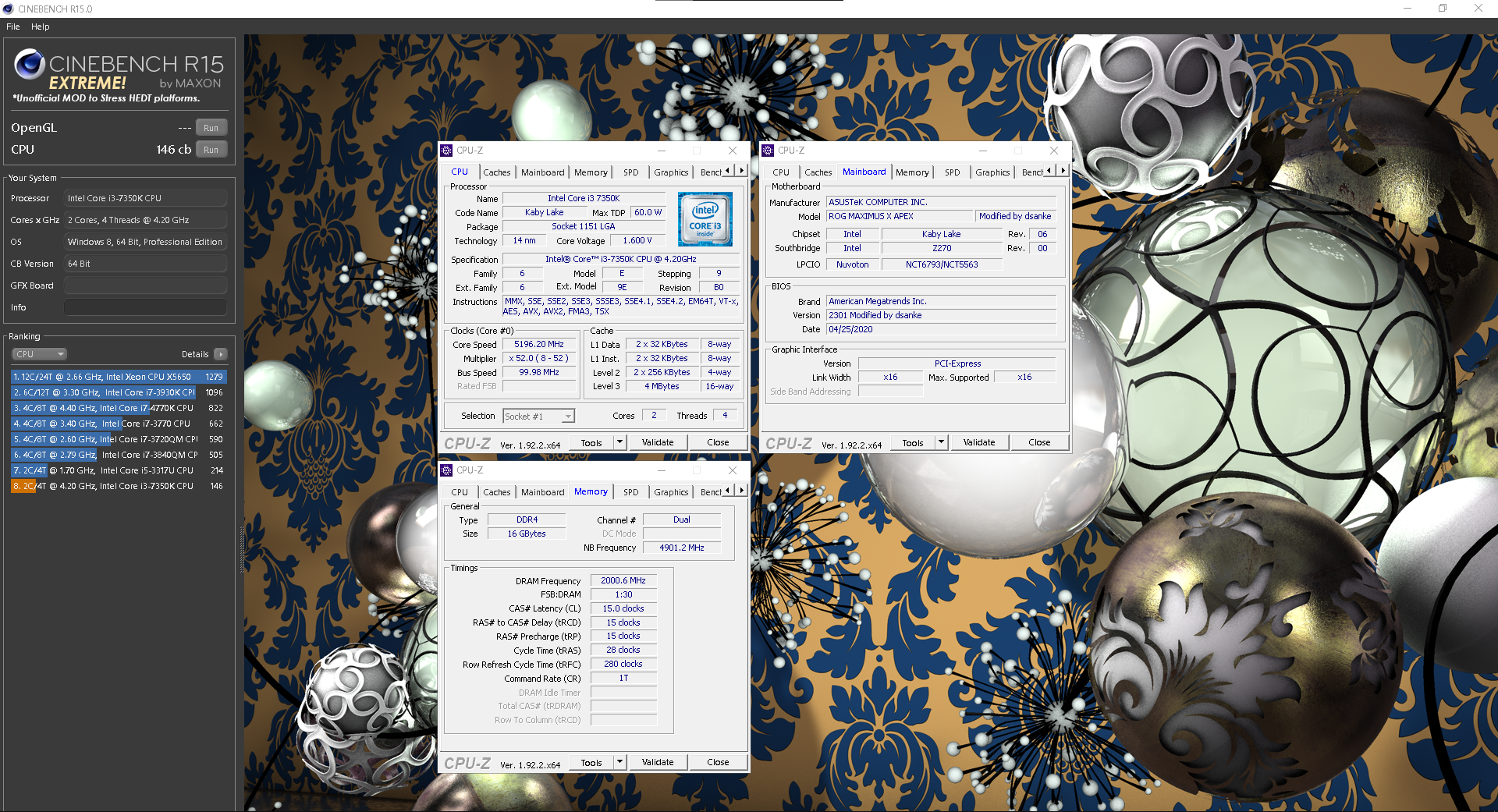This screenshot has height=812, width=1498.
Task: Select ranking entry Intel Core i3-7350K
Action: (x=119, y=486)
